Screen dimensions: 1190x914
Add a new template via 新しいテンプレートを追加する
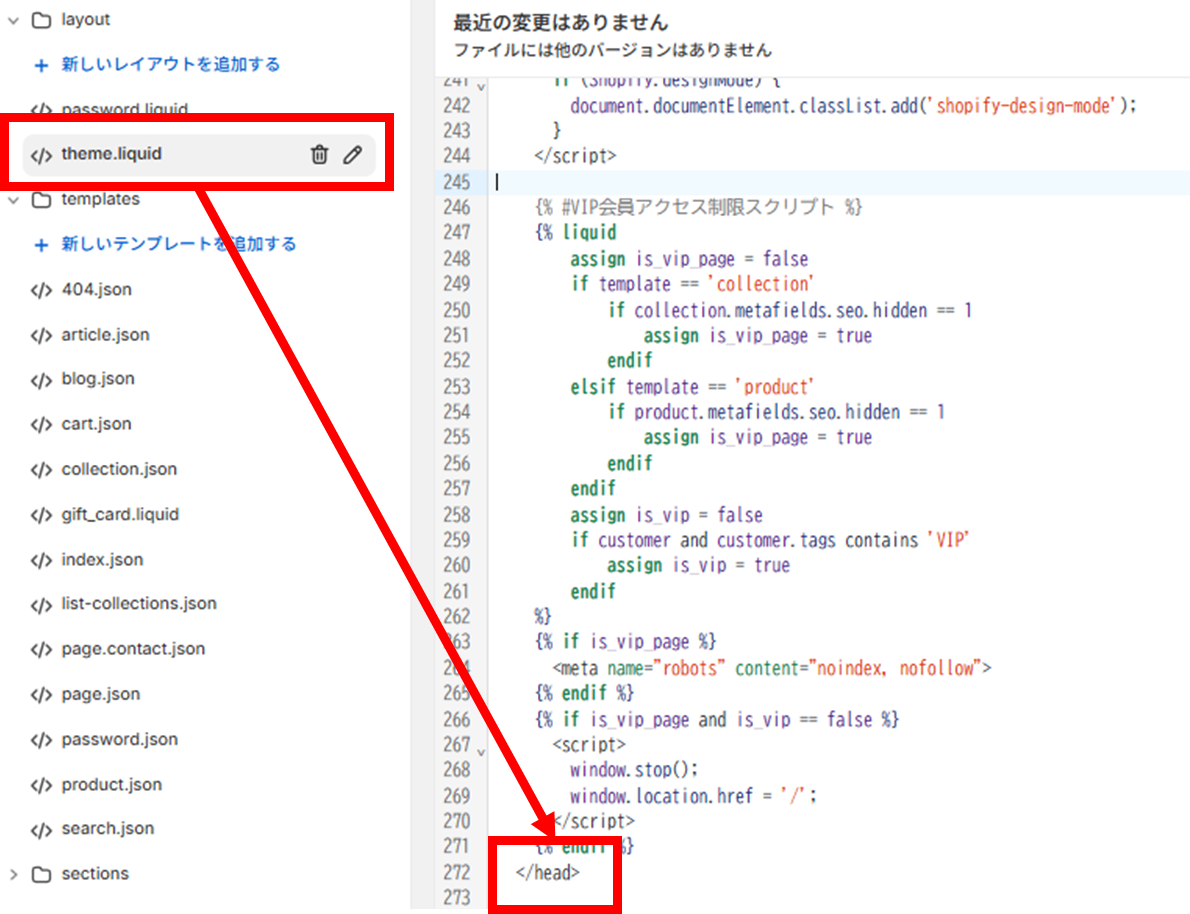click(x=178, y=244)
